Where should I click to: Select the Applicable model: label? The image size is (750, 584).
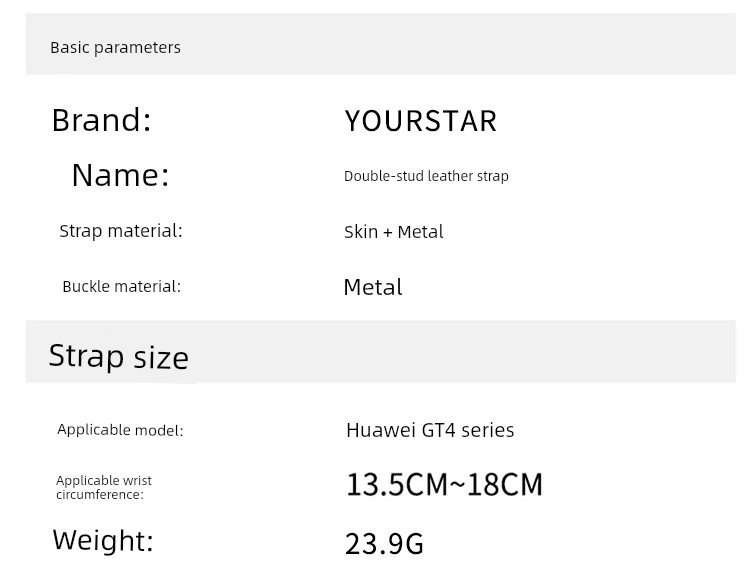click(120, 430)
